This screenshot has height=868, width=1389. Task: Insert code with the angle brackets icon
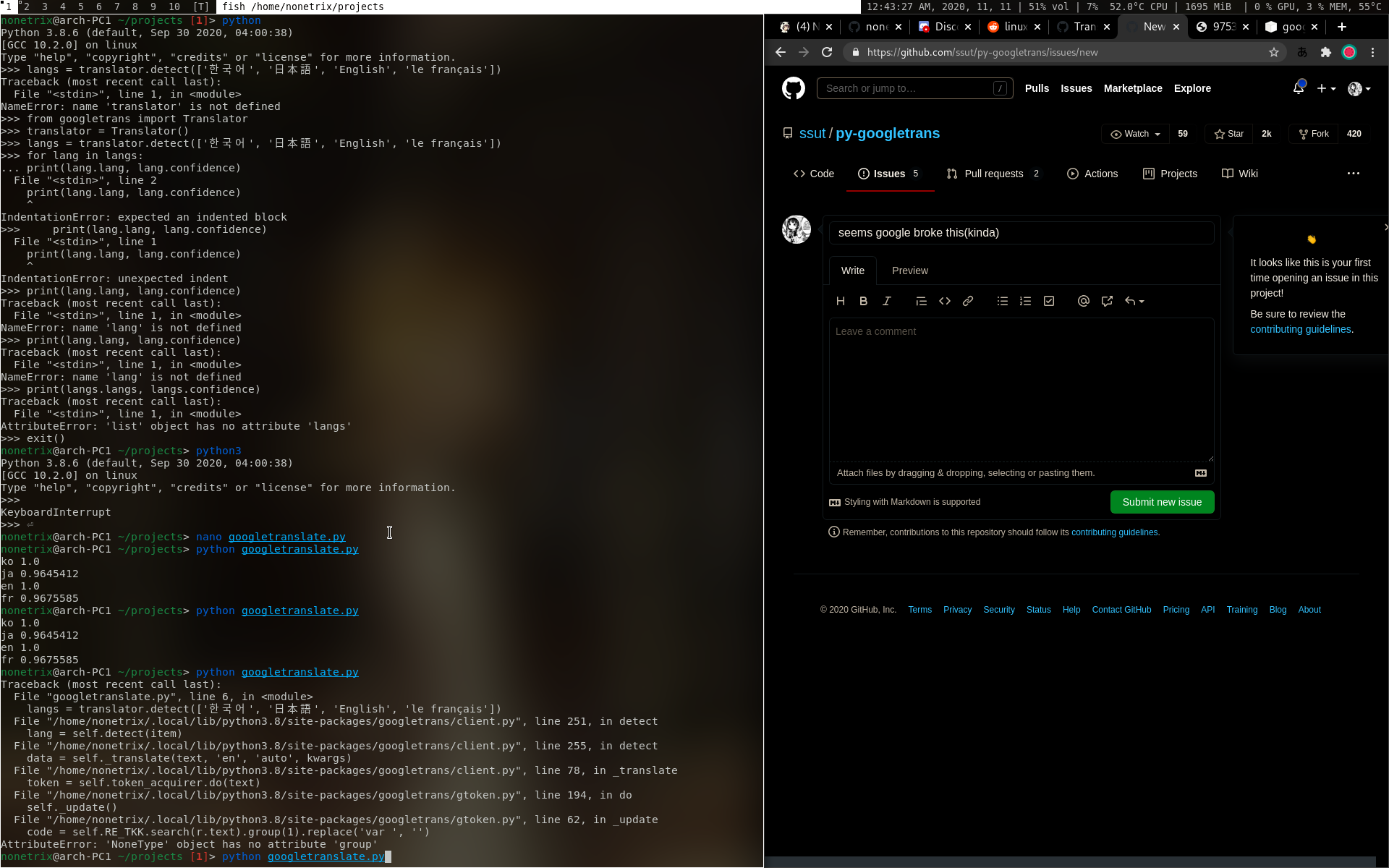pos(944,302)
